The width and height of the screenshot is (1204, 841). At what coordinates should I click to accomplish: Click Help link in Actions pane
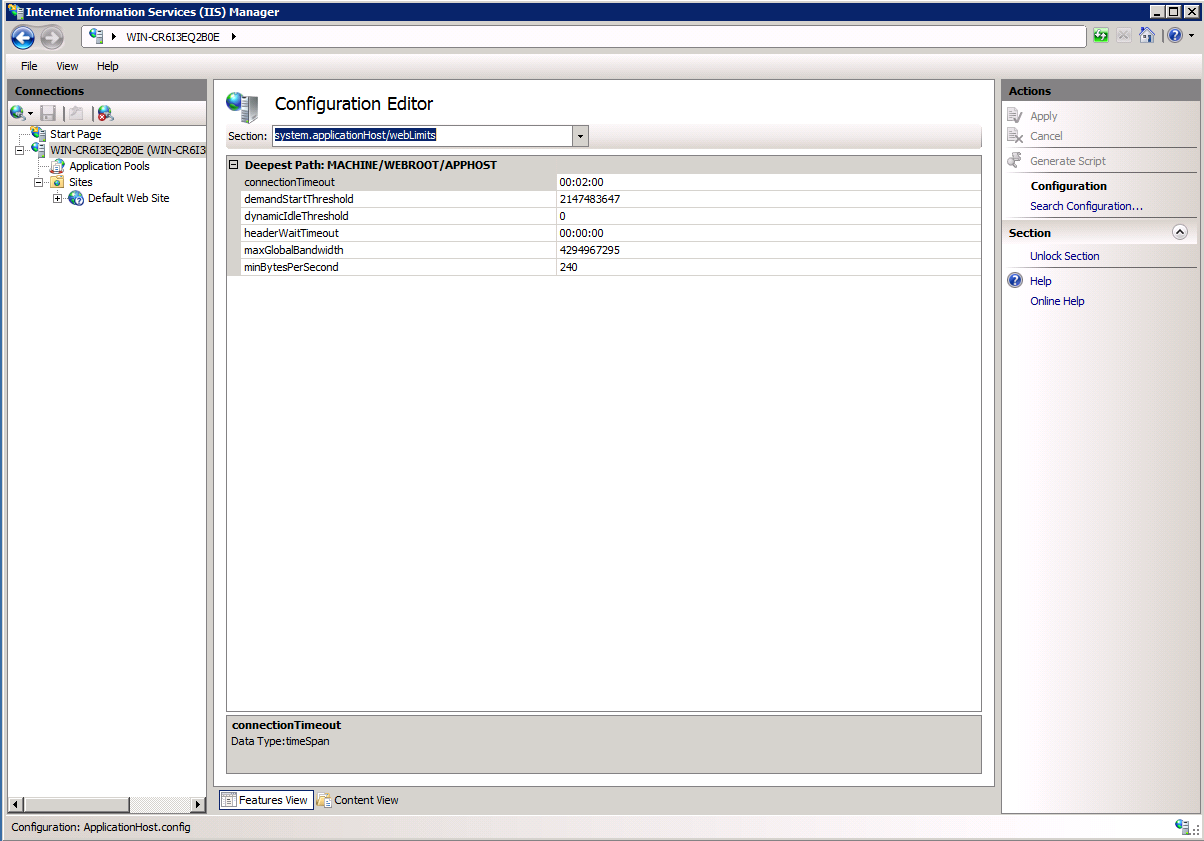click(x=1041, y=281)
